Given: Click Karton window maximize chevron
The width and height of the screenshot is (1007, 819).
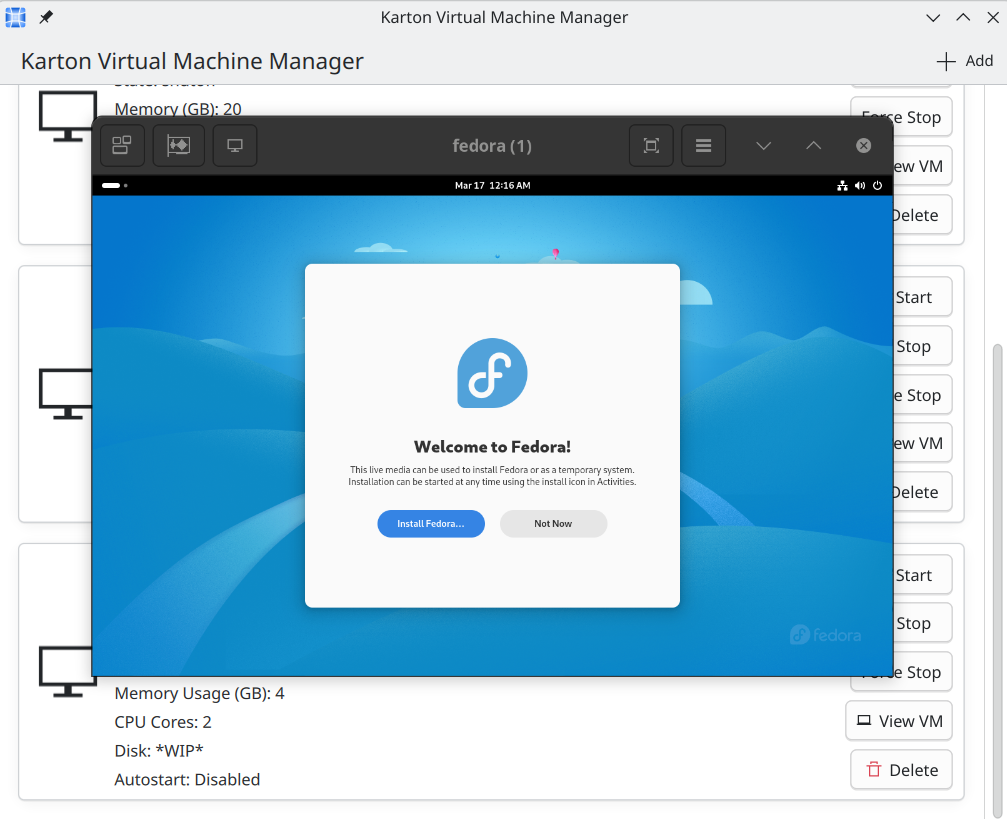Looking at the screenshot, I should coord(963,17).
